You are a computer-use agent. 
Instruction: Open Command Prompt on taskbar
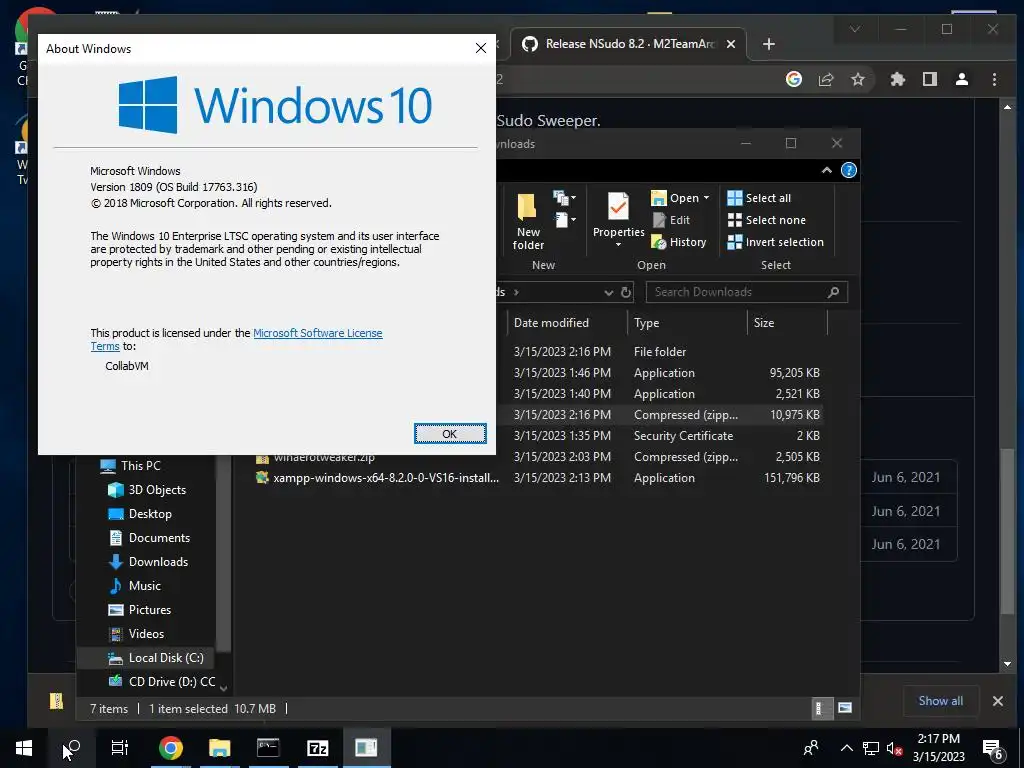coord(268,748)
